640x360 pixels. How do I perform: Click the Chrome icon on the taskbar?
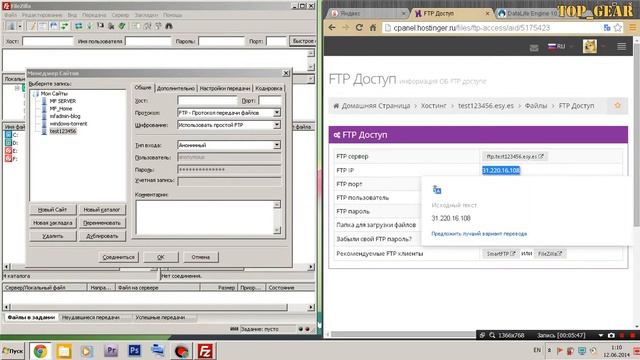click(40, 351)
